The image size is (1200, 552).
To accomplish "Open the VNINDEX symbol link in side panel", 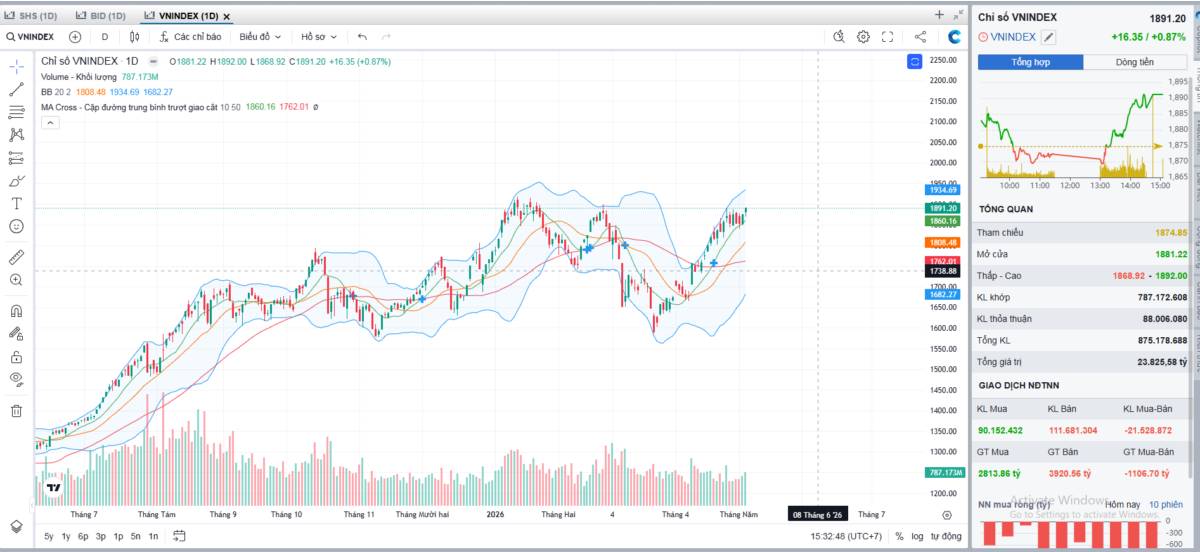I will pyautogui.click(x=1014, y=37).
